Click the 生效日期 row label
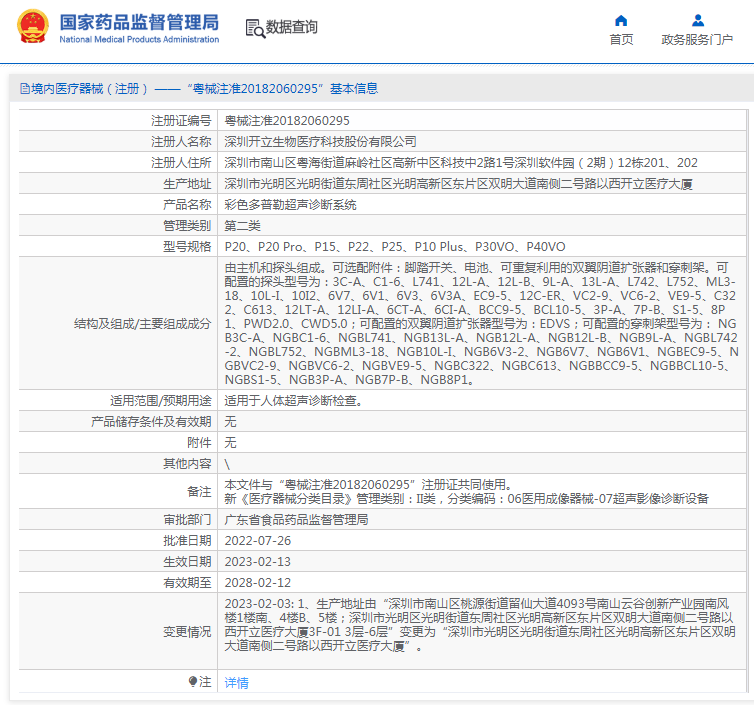This screenshot has height=705, width=754. 187,562
